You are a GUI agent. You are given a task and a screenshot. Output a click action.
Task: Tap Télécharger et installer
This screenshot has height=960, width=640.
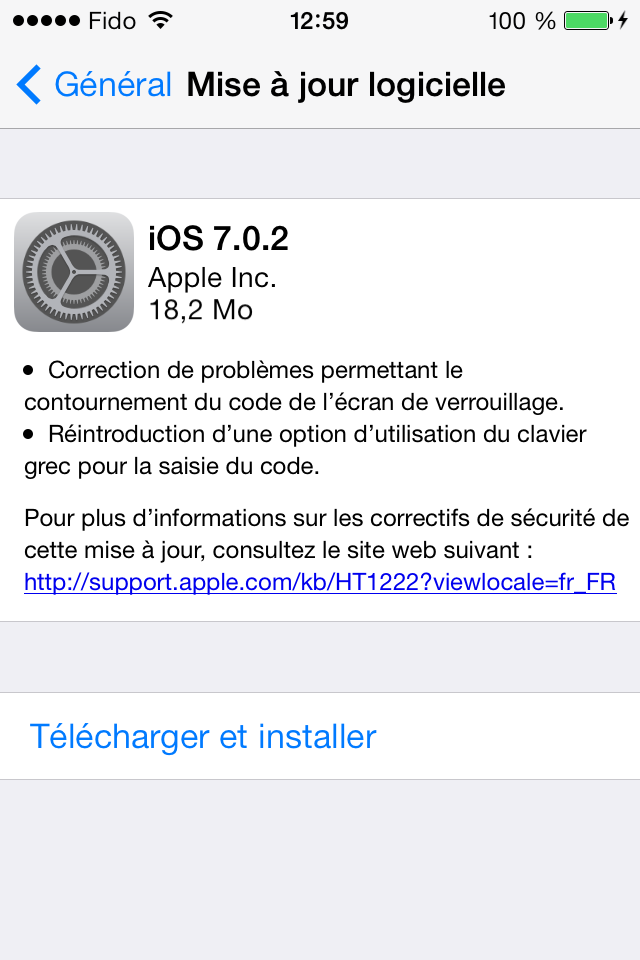203,736
